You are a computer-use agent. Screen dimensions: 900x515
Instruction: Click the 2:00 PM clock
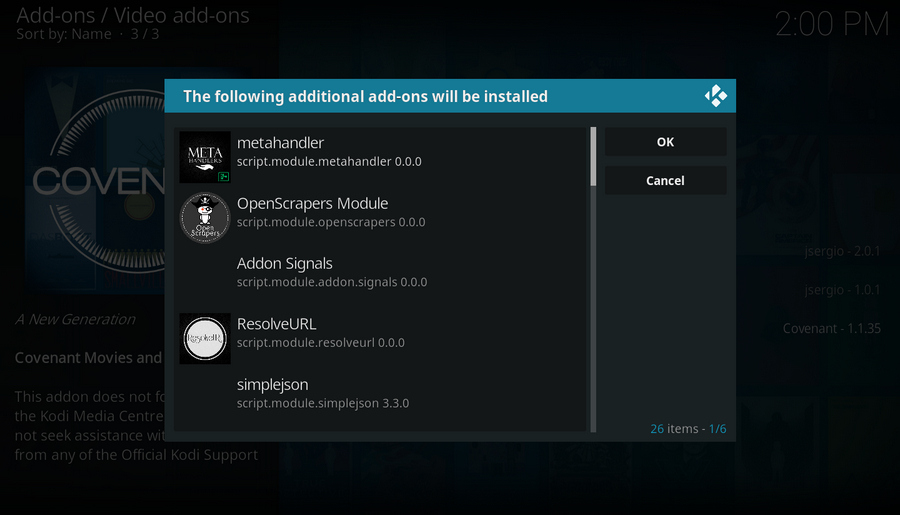pos(832,24)
